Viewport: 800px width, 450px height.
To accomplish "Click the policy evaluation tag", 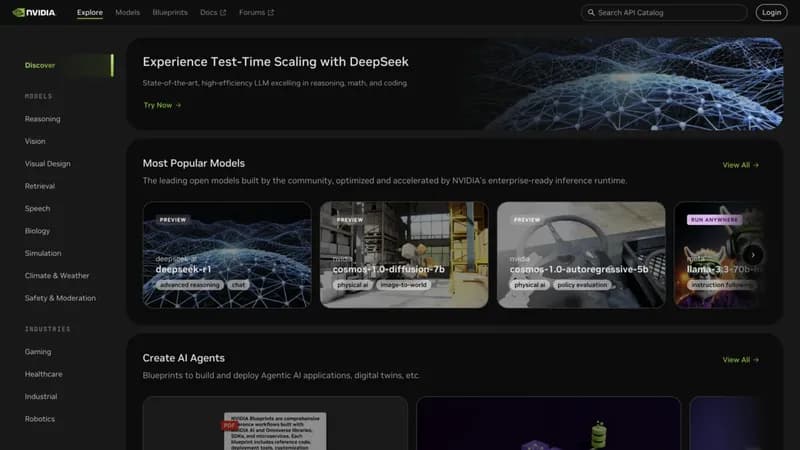I will pos(582,285).
